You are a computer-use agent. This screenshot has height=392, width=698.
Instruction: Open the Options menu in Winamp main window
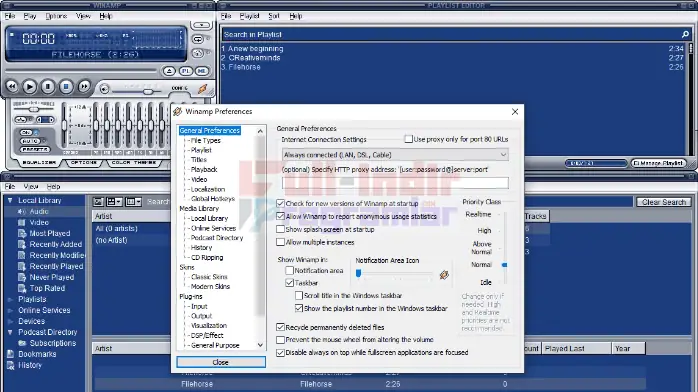click(56, 16)
